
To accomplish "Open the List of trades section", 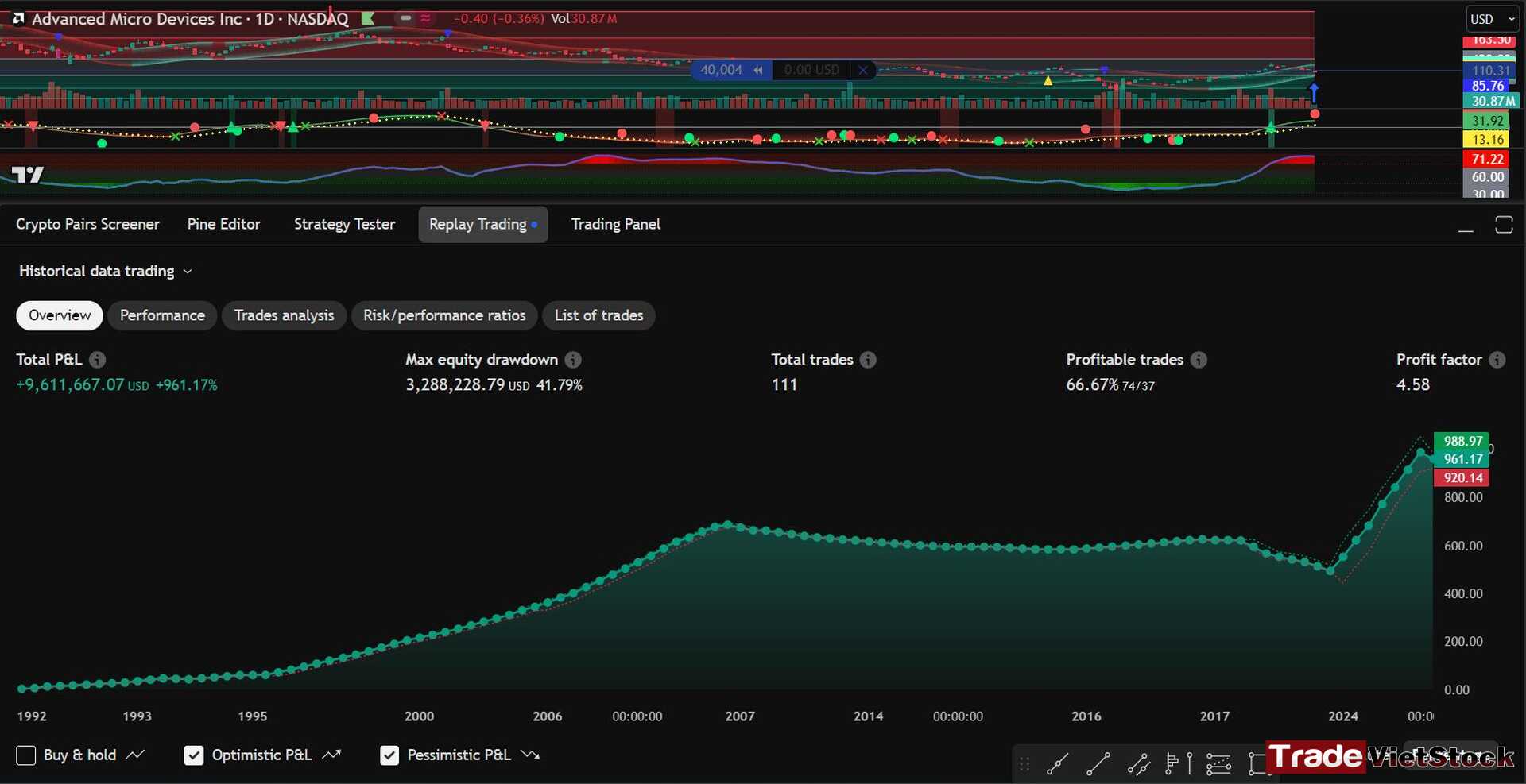I will [x=598, y=315].
